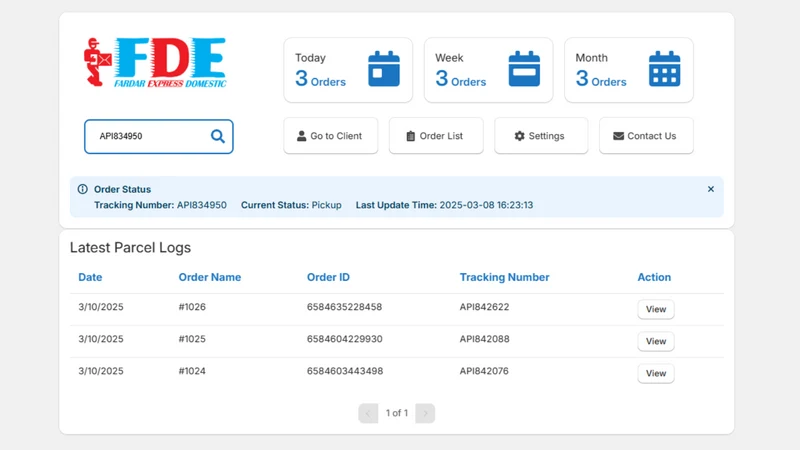View order #1024

click(x=656, y=373)
